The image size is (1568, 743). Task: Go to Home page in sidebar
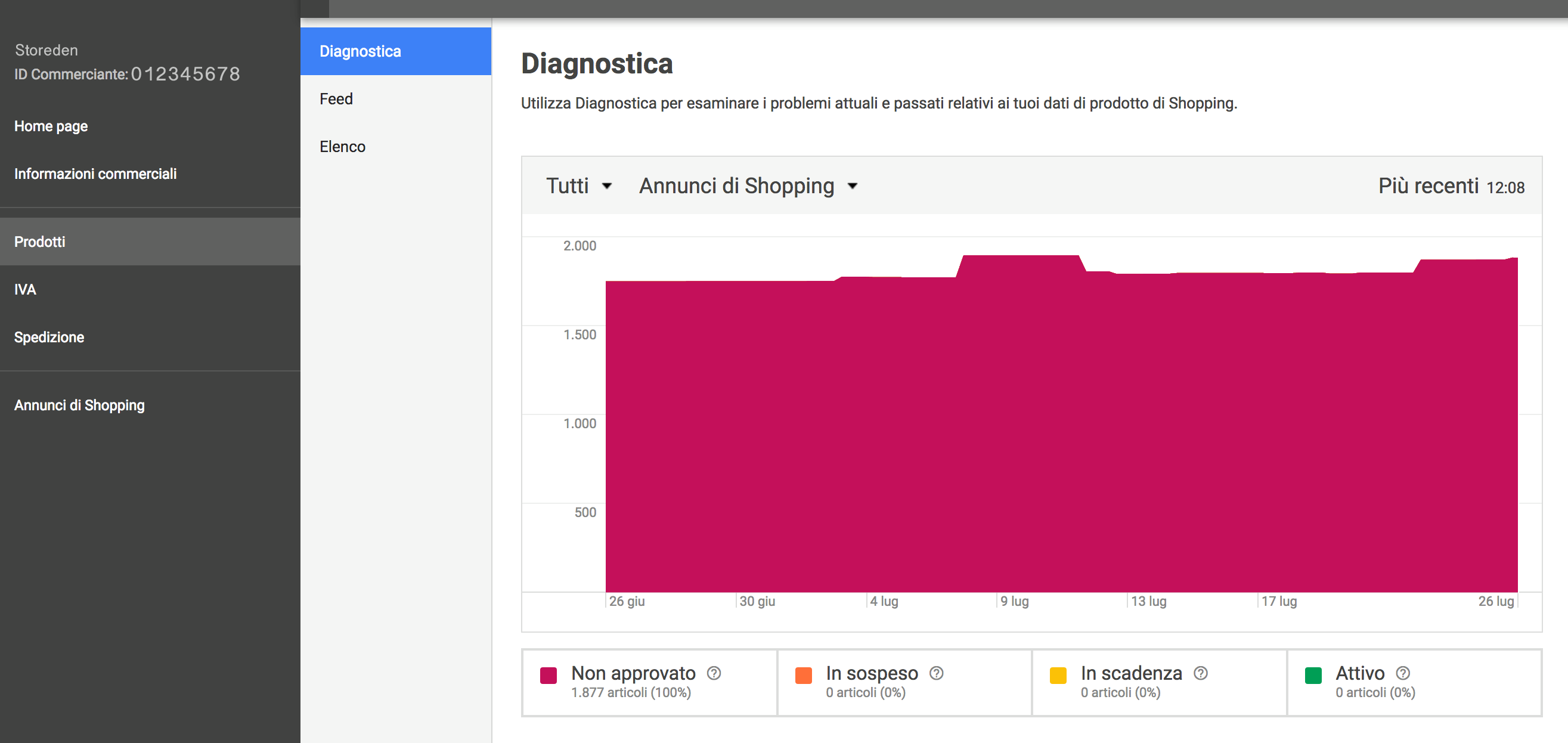[x=51, y=126]
